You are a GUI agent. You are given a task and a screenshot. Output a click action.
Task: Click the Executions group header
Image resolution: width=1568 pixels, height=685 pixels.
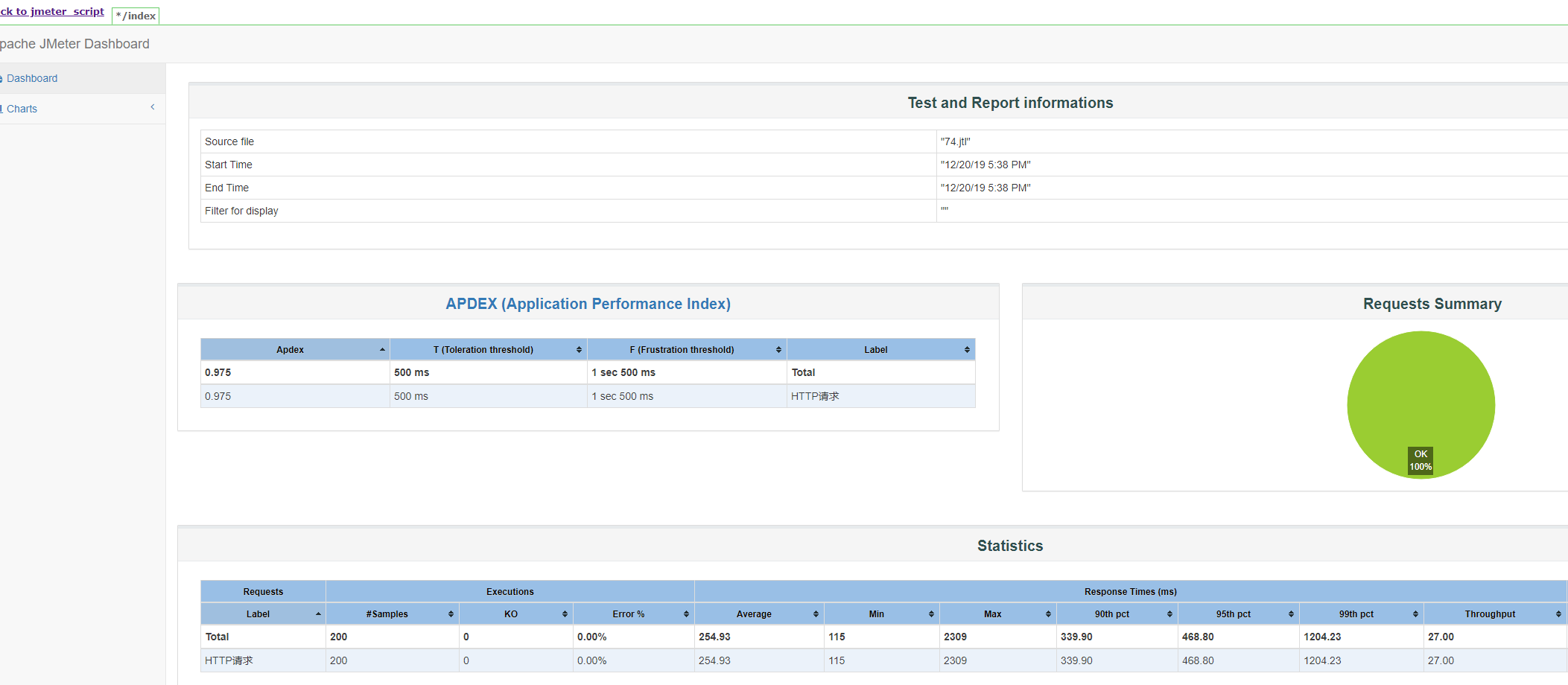pos(510,592)
